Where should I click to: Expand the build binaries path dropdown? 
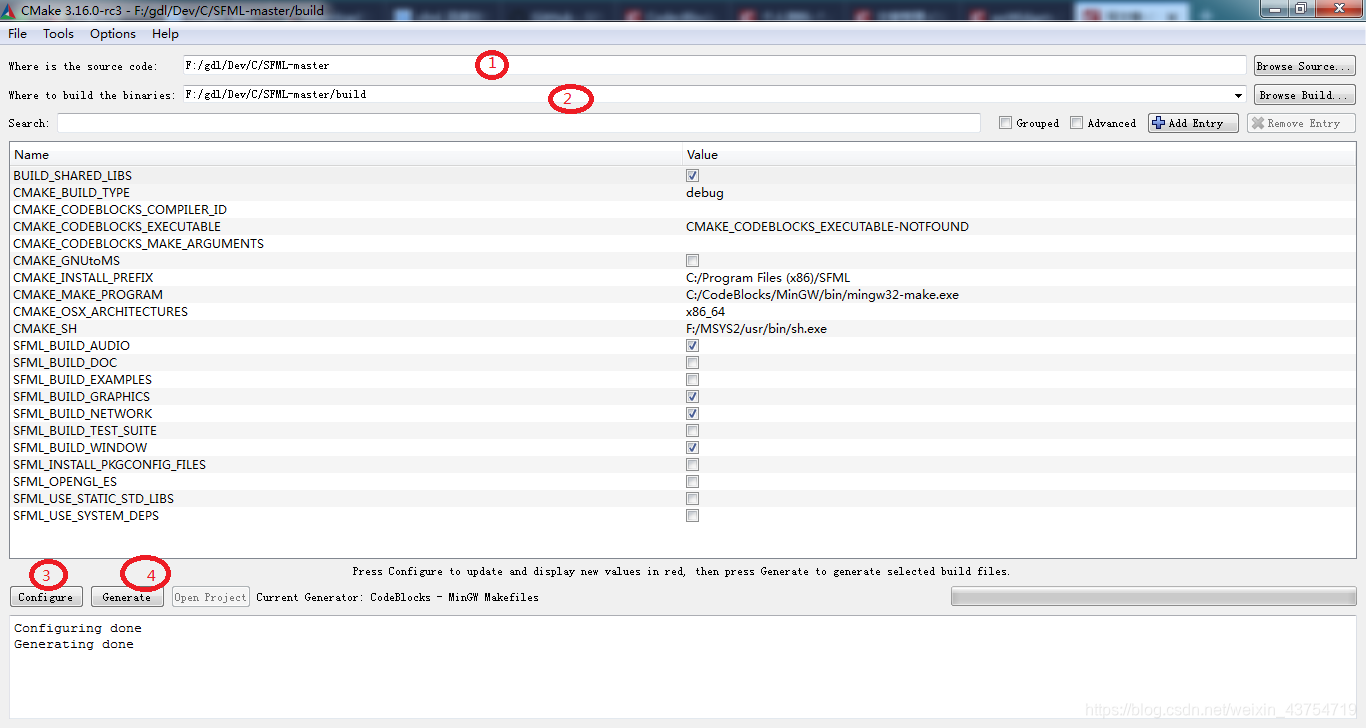(x=1239, y=95)
